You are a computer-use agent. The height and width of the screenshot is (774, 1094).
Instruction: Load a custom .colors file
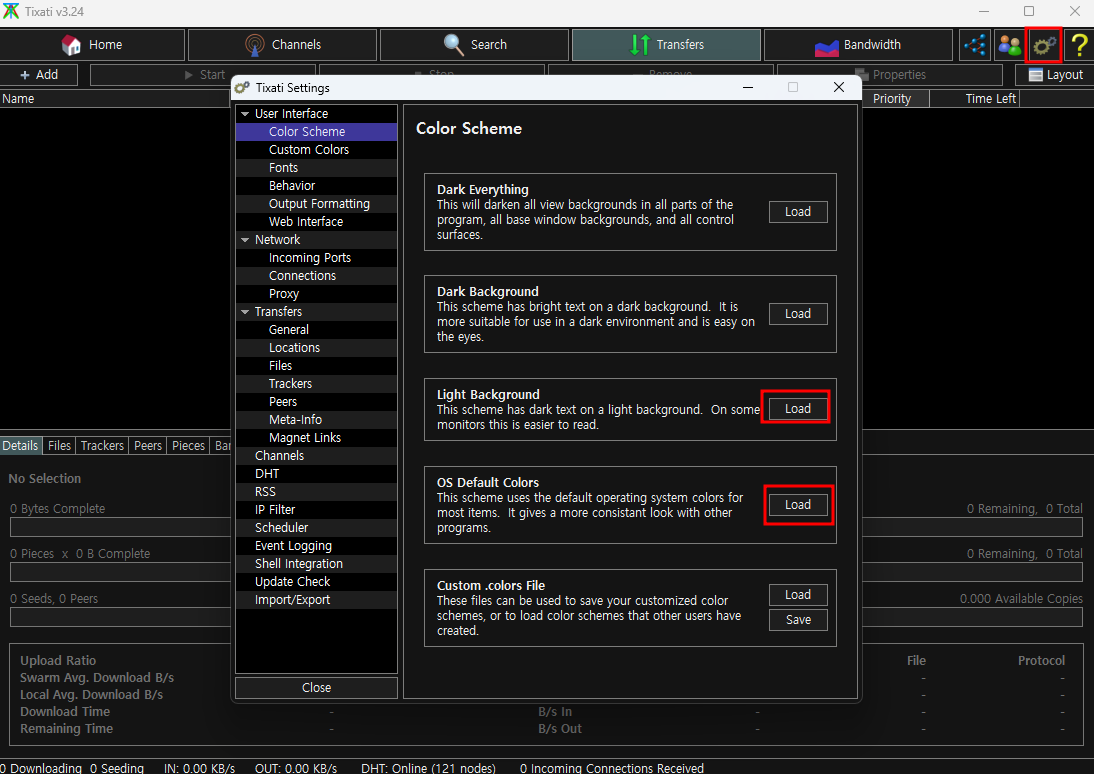(x=798, y=595)
